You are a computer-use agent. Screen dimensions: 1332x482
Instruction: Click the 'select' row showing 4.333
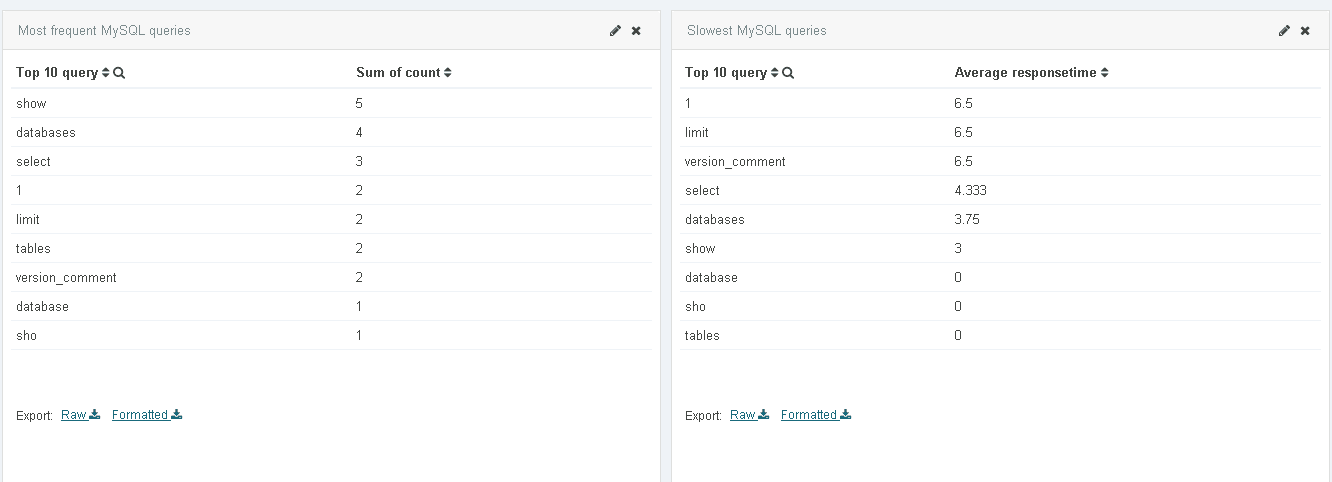click(x=702, y=191)
